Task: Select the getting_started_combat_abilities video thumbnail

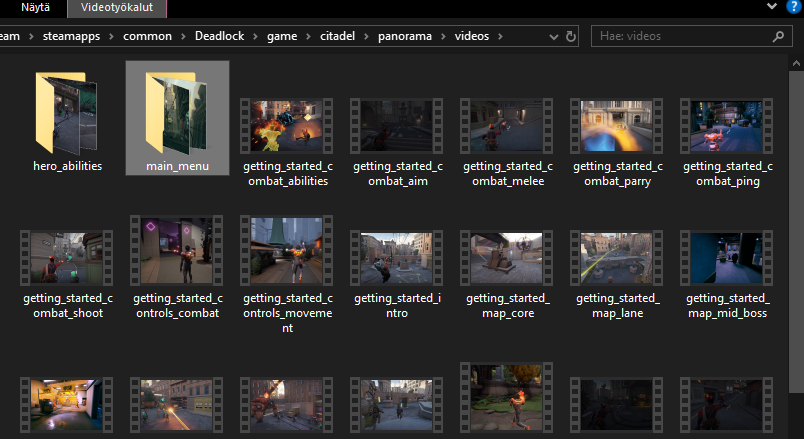Action: [287, 126]
